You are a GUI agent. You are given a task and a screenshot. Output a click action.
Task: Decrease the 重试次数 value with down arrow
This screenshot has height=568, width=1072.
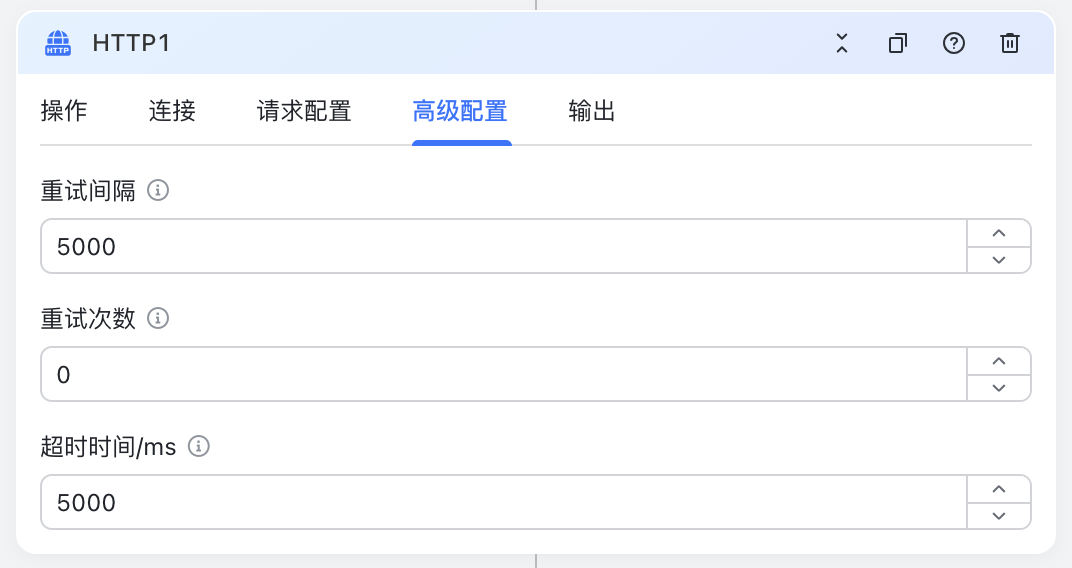[x=999, y=388]
